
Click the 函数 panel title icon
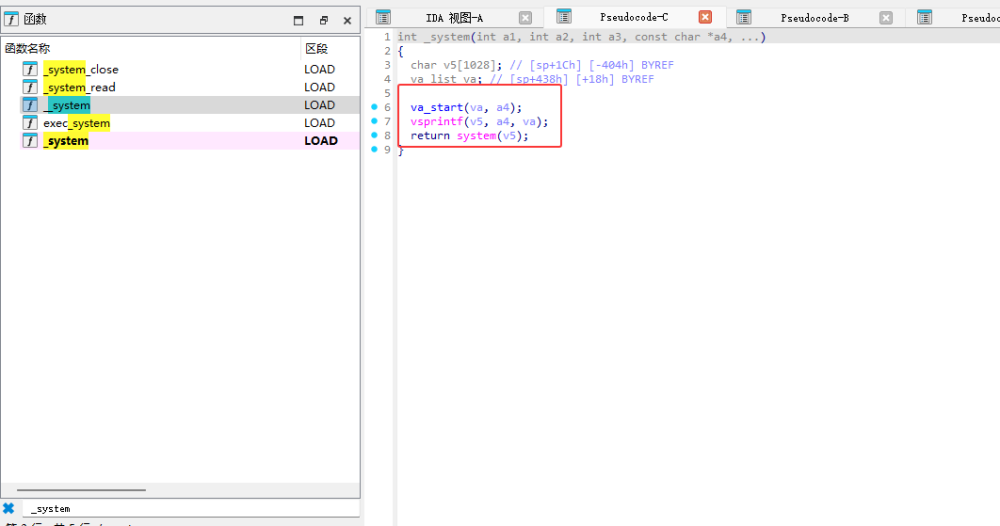tap(12, 19)
